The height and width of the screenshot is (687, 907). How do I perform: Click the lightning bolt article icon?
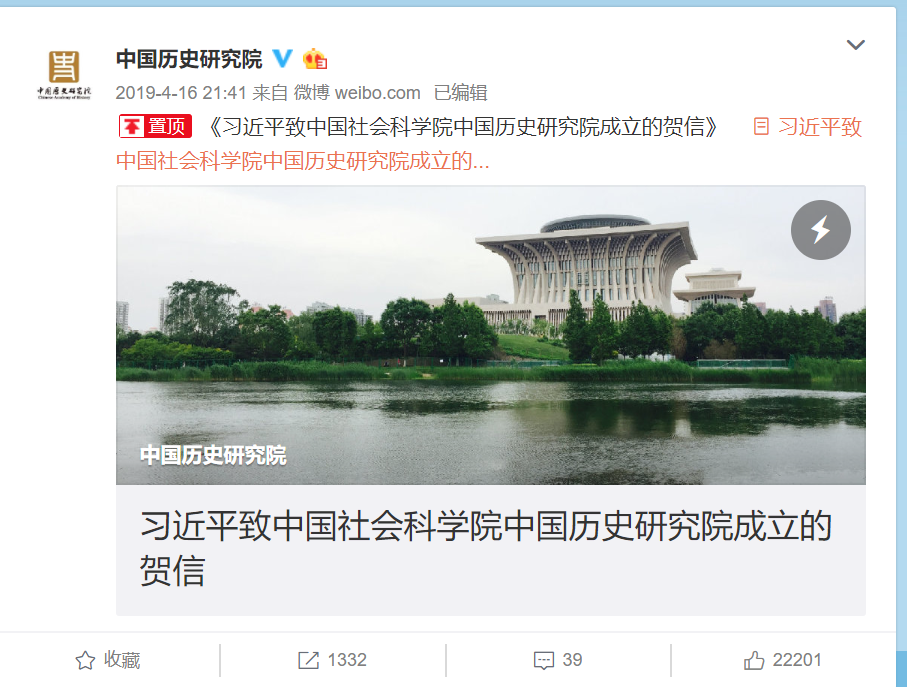(x=820, y=230)
